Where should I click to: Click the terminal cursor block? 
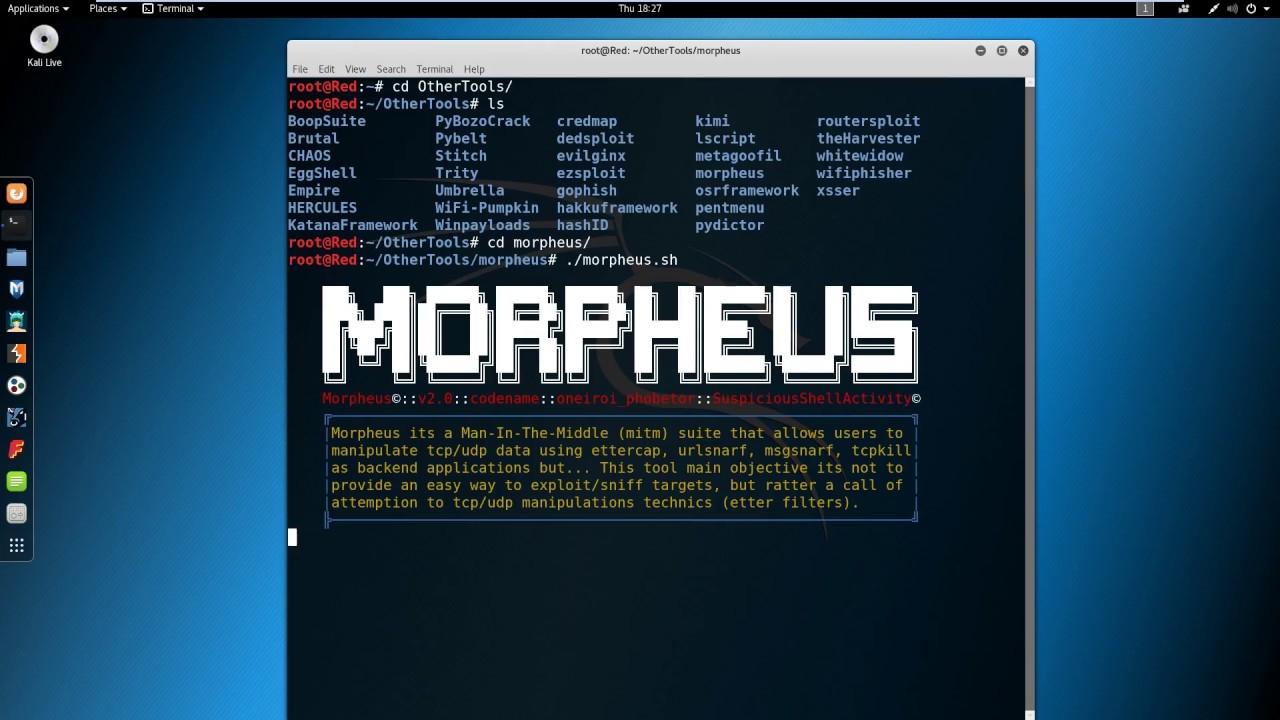click(x=292, y=538)
